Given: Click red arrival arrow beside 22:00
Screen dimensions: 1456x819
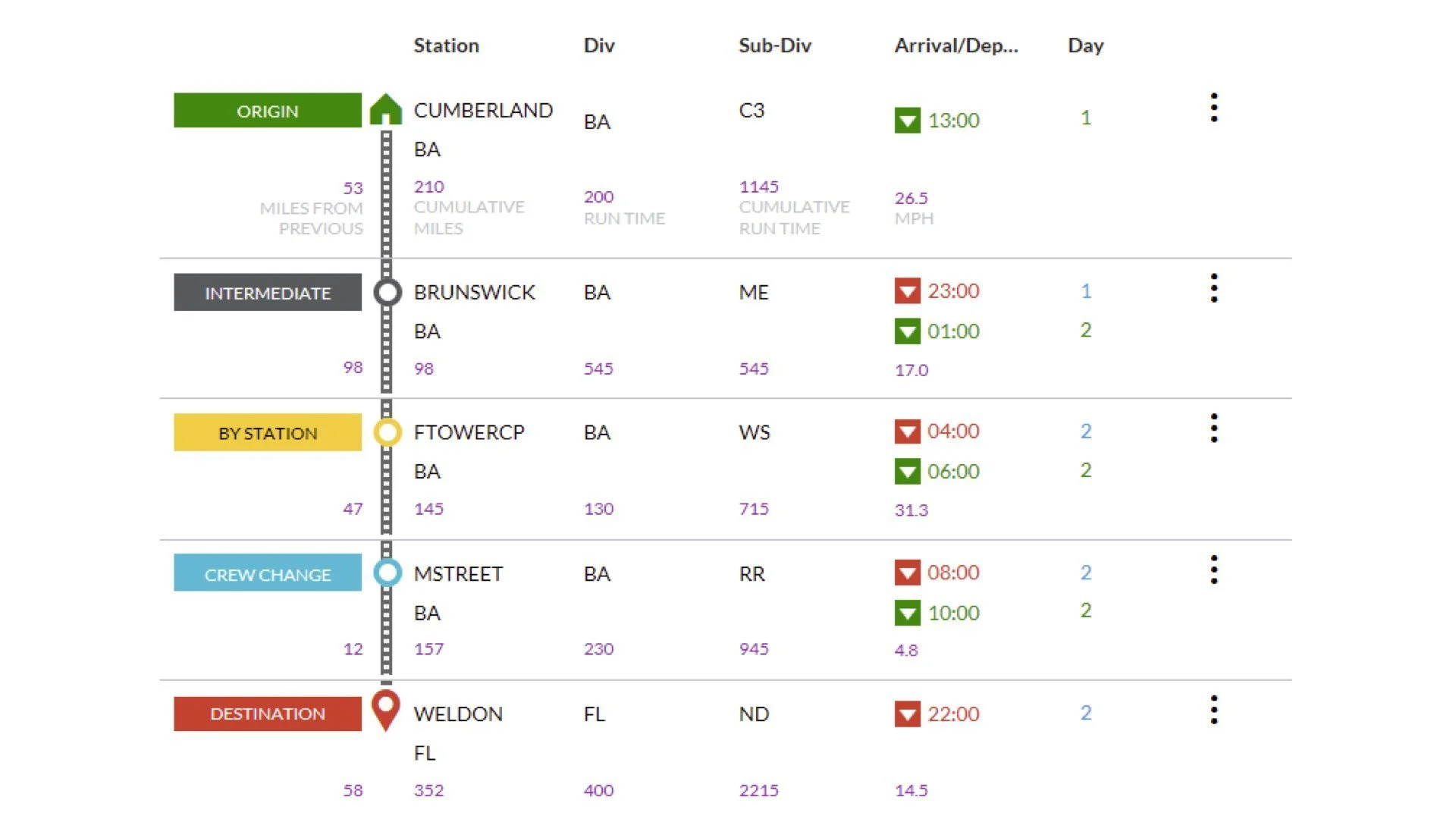Looking at the screenshot, I should coord(907,714).
